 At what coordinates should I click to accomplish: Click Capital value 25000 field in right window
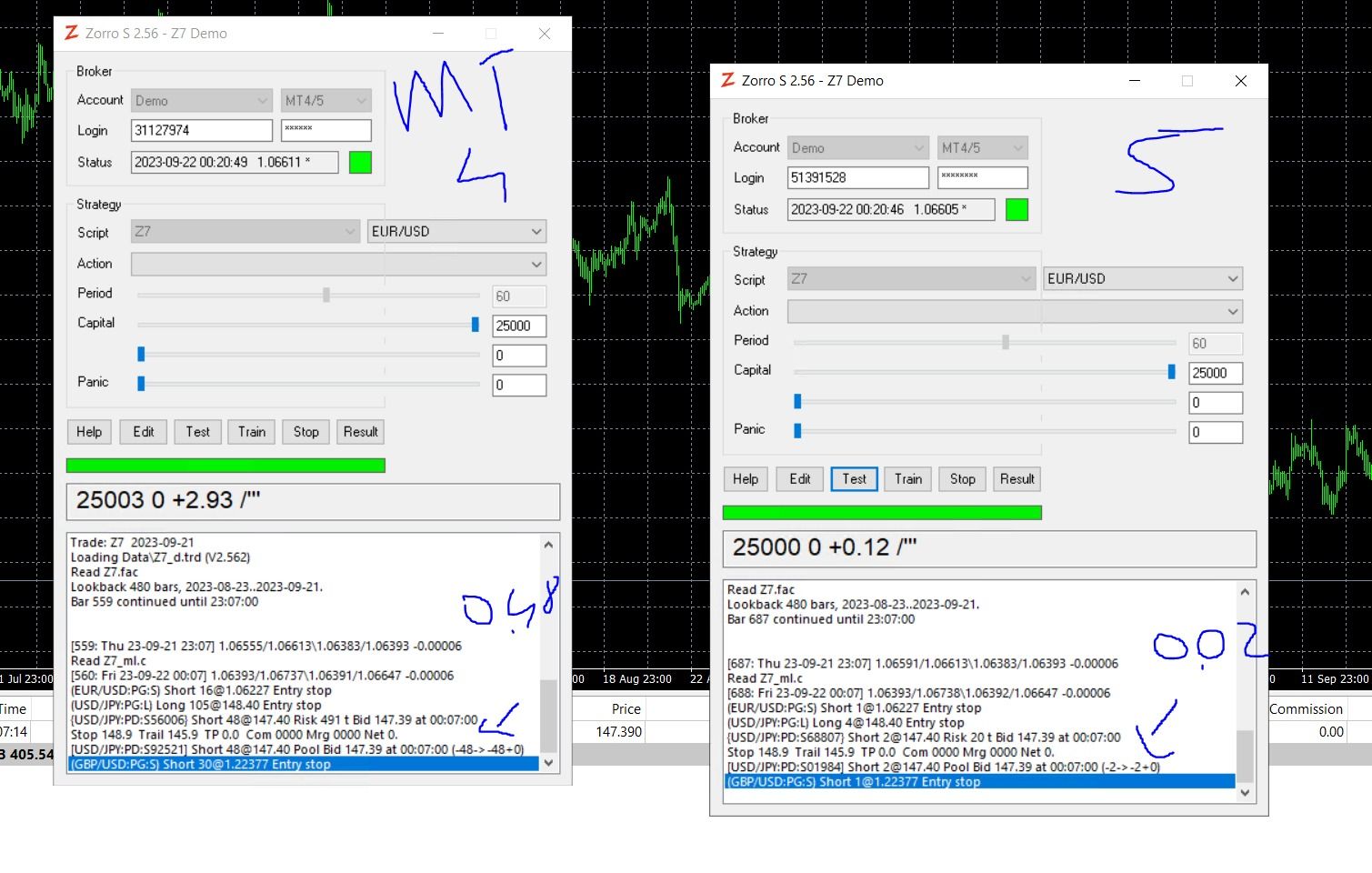click(x=1216, y=373)
